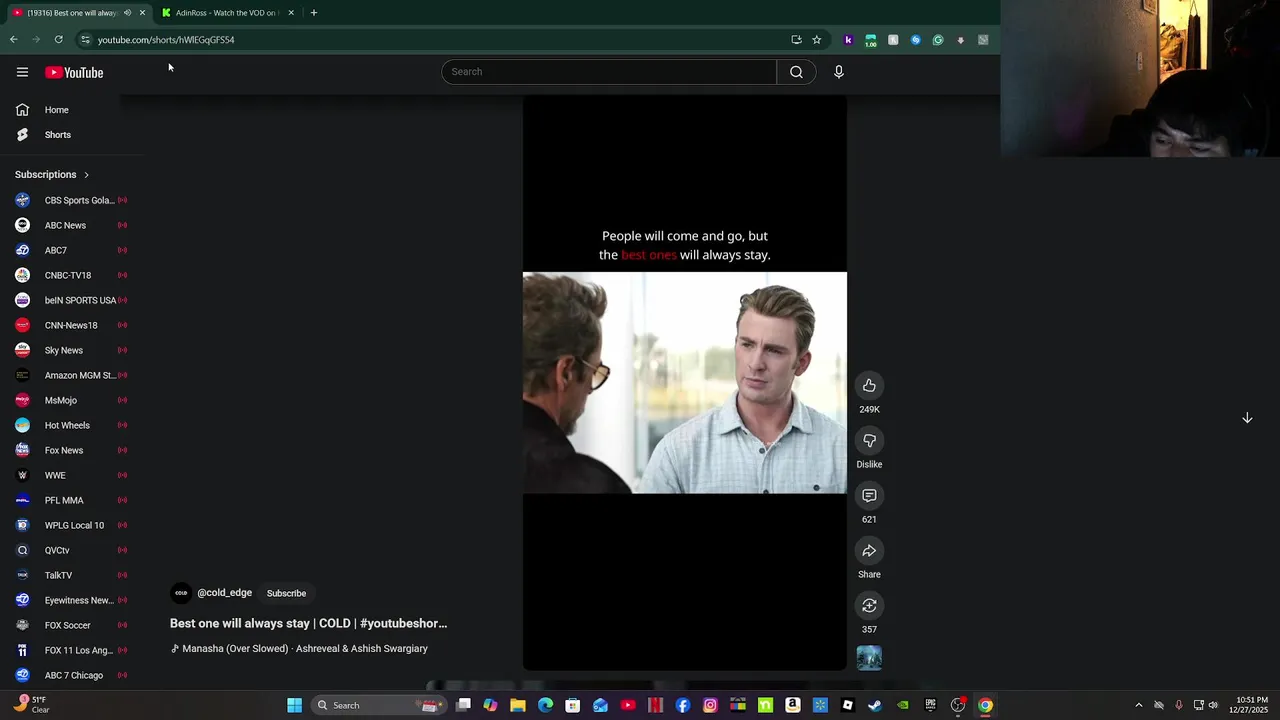Click the YouTube logo

pos(74,72)
